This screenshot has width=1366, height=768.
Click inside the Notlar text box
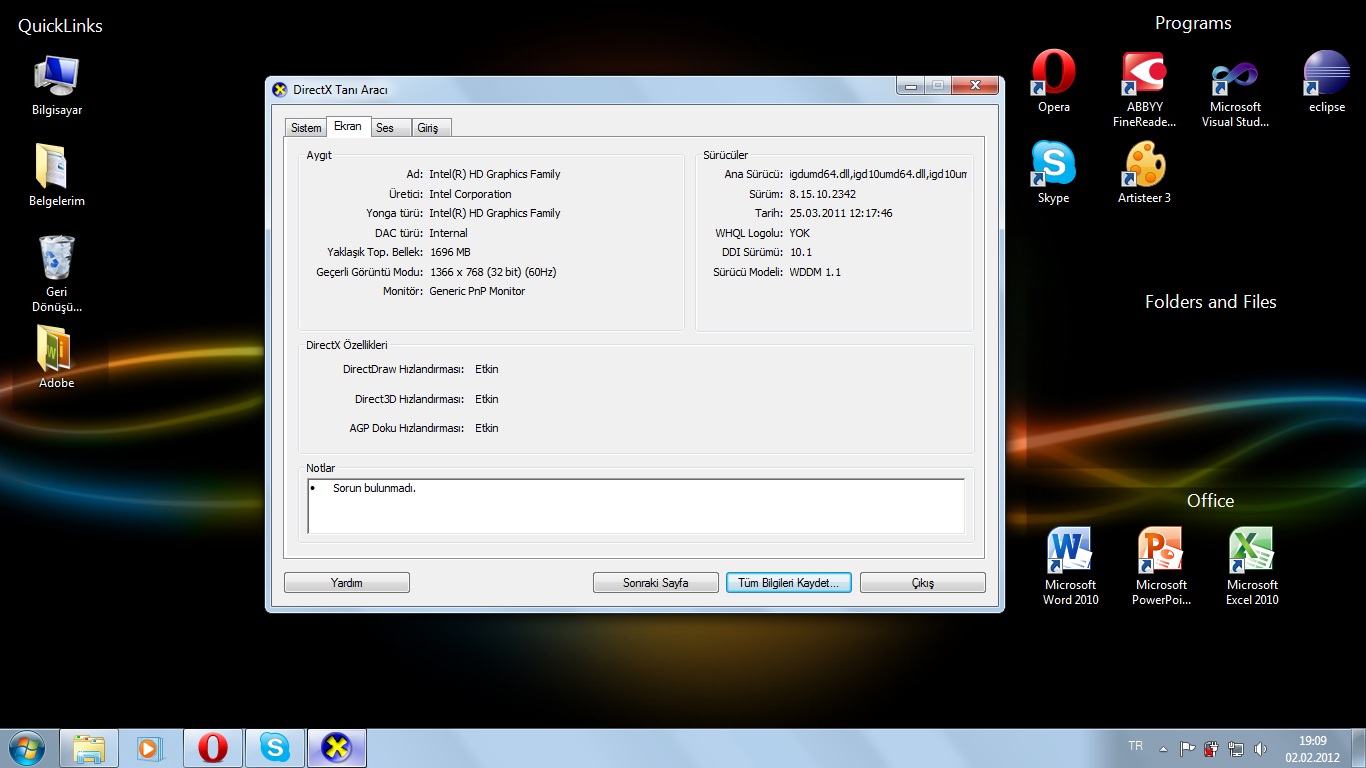pyautogui.click(x=635, y=507)
